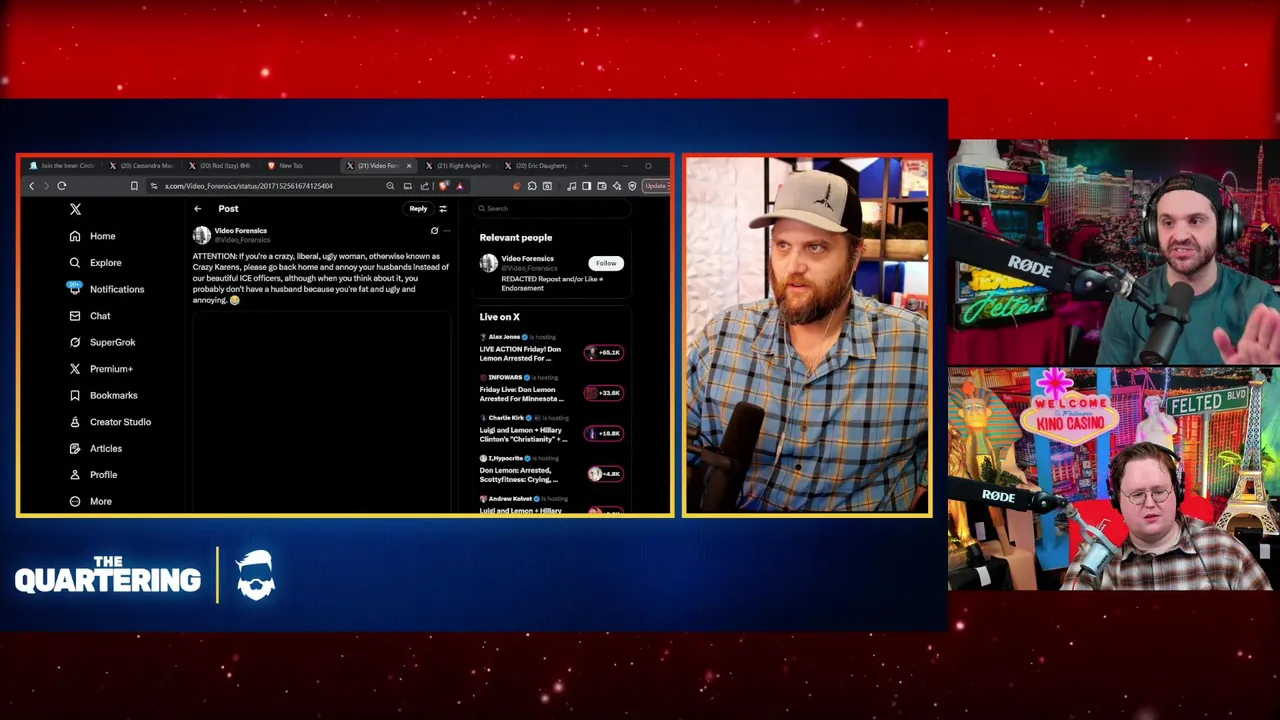Click the X search field
The image size is (1280, 720).
pos(553,208)
